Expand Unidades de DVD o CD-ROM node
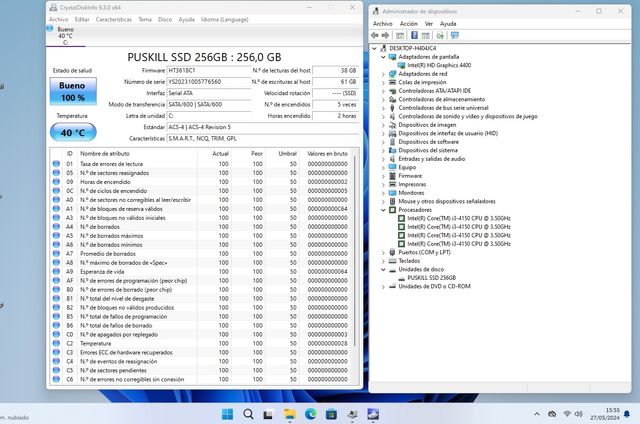The image size is (640, 424). pyautogui.click(x=383, y=286)
